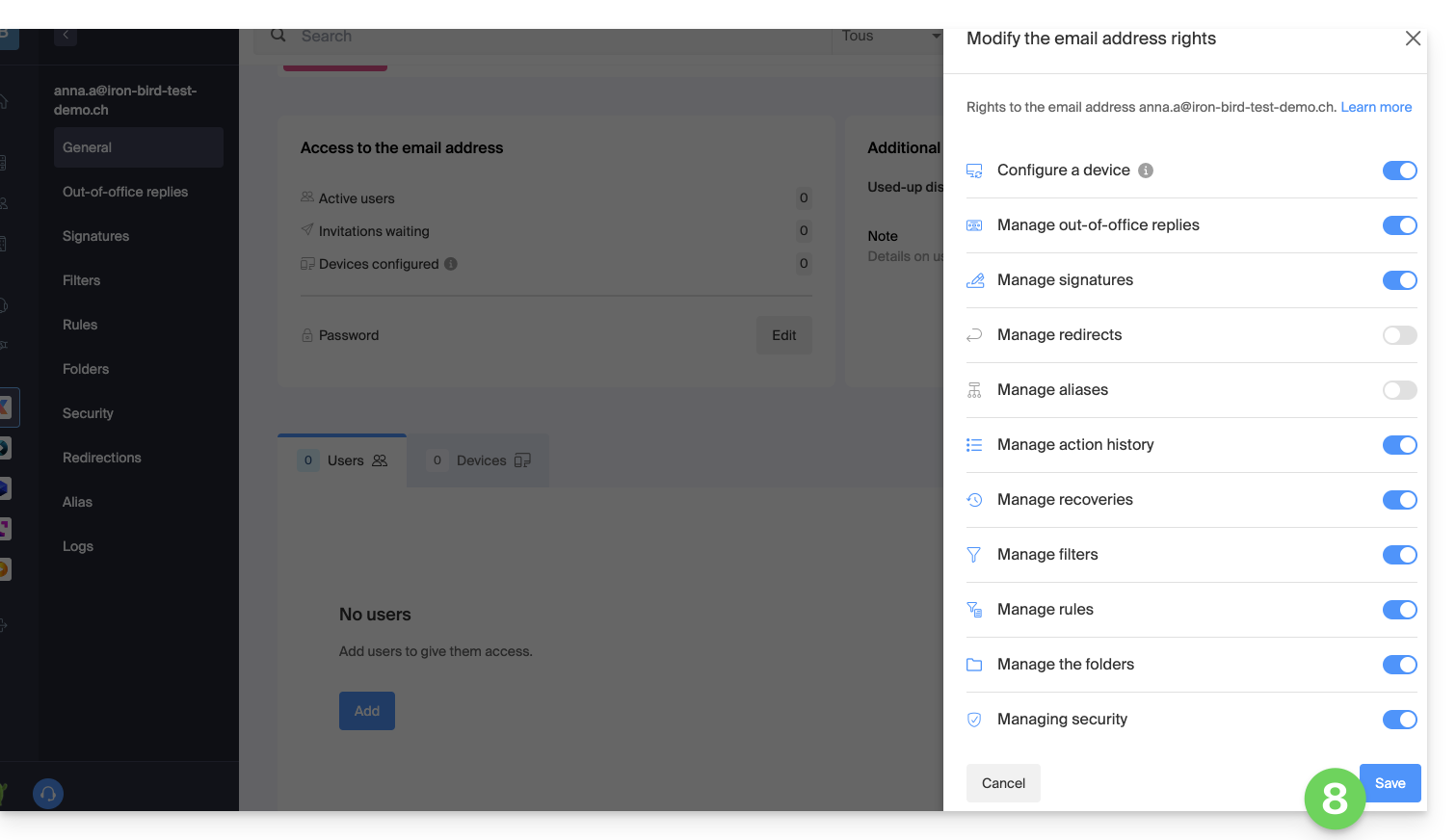Open the Learn more link
Image resolution: width=1456 pixels, height=840 pixels.
[x=1375, y=107]
